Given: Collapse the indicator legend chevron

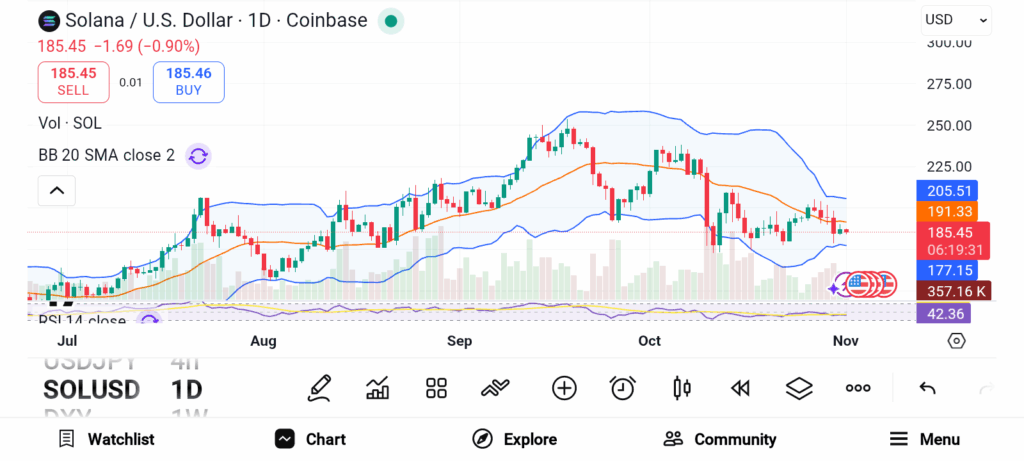Looking at the screenshot, I should pos(57,190).
